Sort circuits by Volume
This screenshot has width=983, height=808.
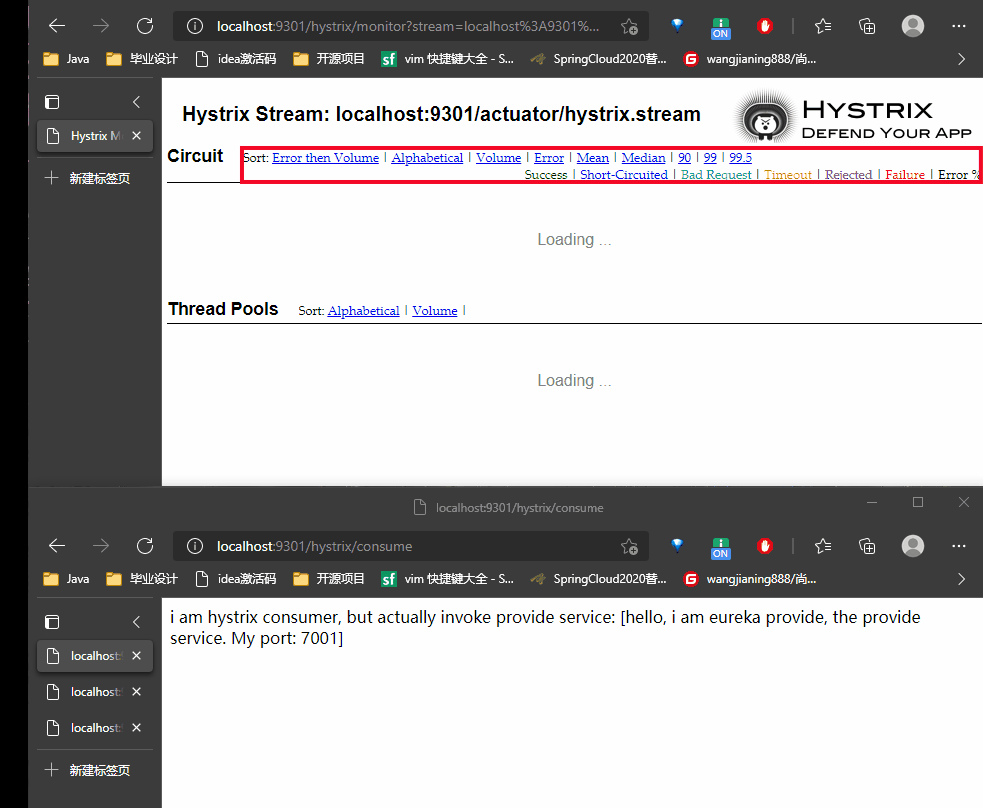click(498, 158)
